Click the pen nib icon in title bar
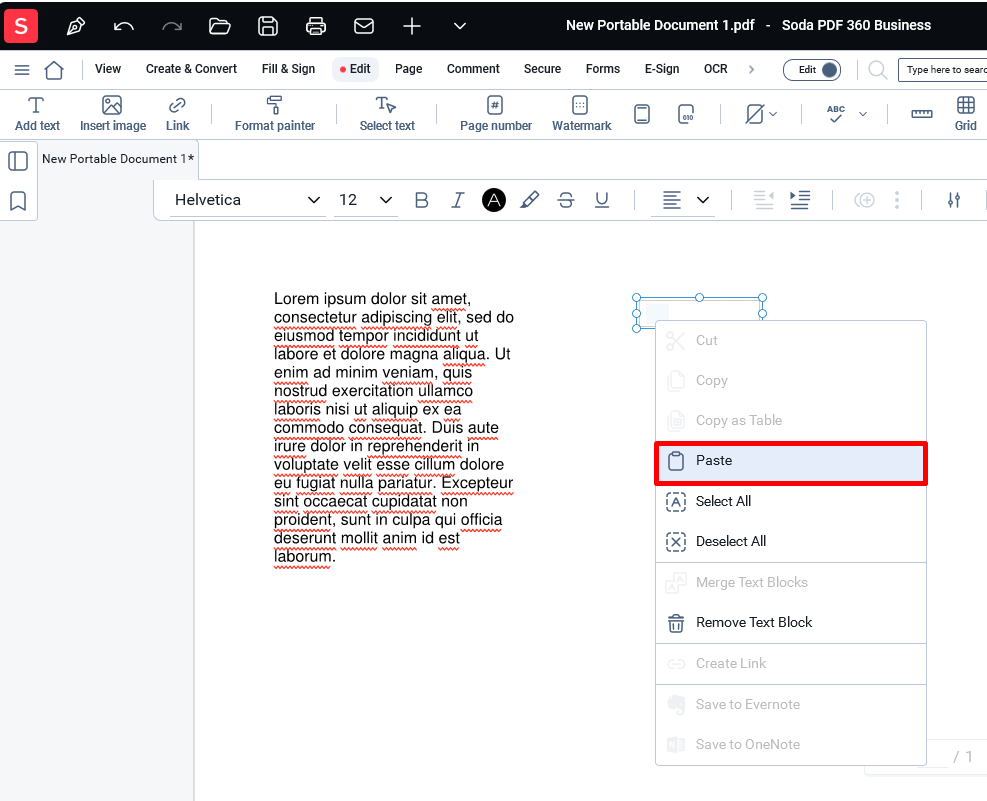Image resolution: width=987 pixels, height=801 pixels. [76, 26]
